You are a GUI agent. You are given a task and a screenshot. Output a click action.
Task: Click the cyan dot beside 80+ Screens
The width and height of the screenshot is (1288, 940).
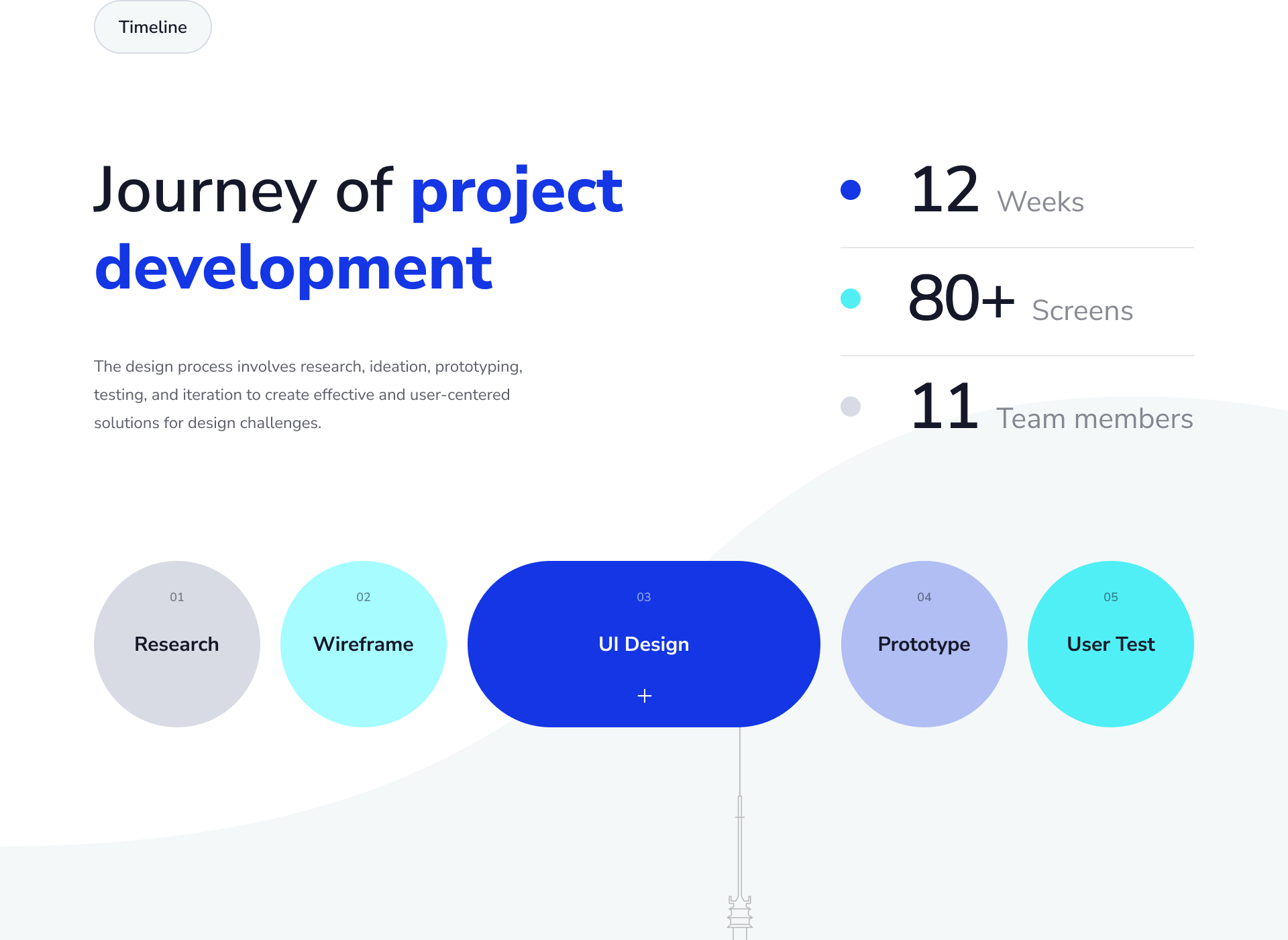851,299
